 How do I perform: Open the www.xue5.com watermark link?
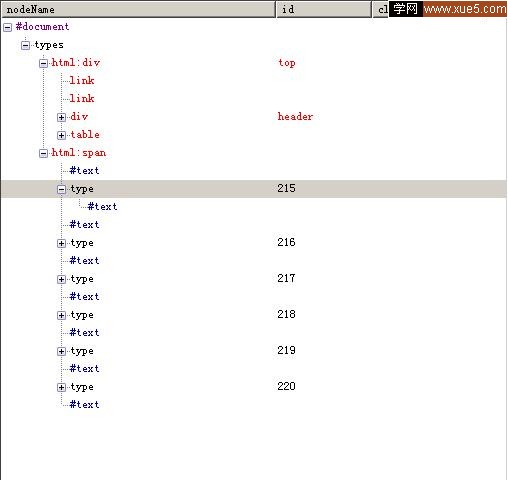pos(465,9)
